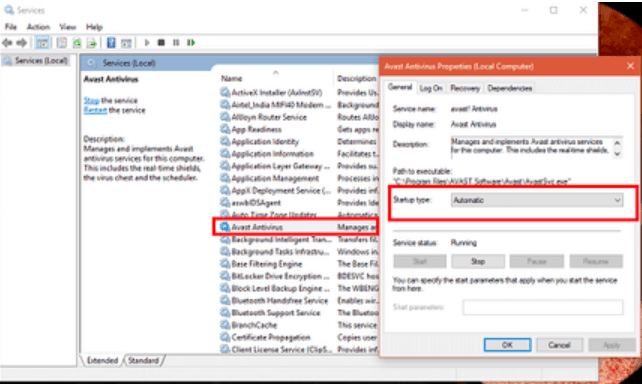Click the green Refresh toolbar icon

77,42
